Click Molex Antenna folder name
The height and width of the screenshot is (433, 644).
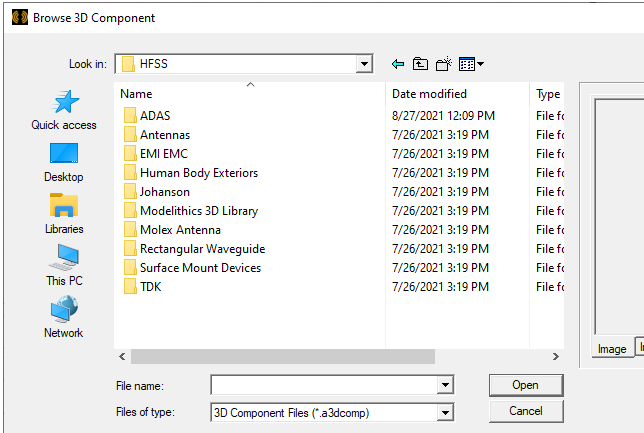click(180, 230)
